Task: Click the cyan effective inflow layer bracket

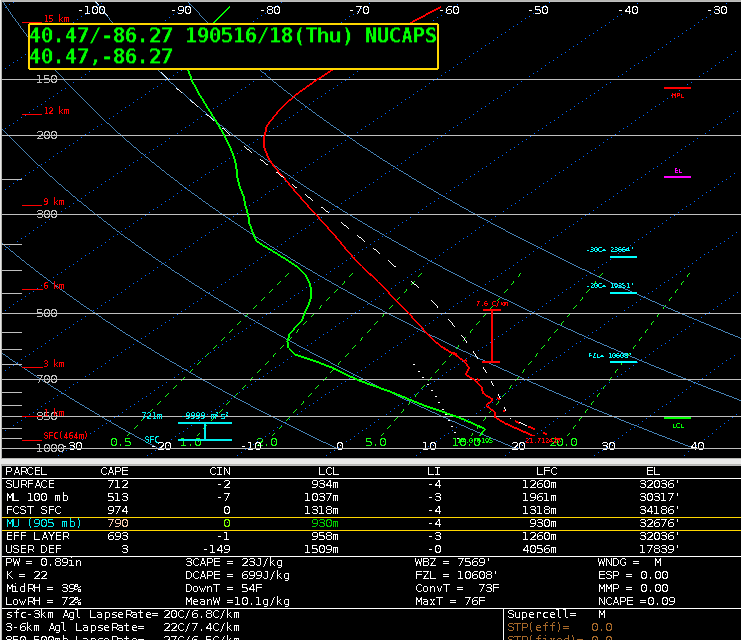Action: coord(204,431)
